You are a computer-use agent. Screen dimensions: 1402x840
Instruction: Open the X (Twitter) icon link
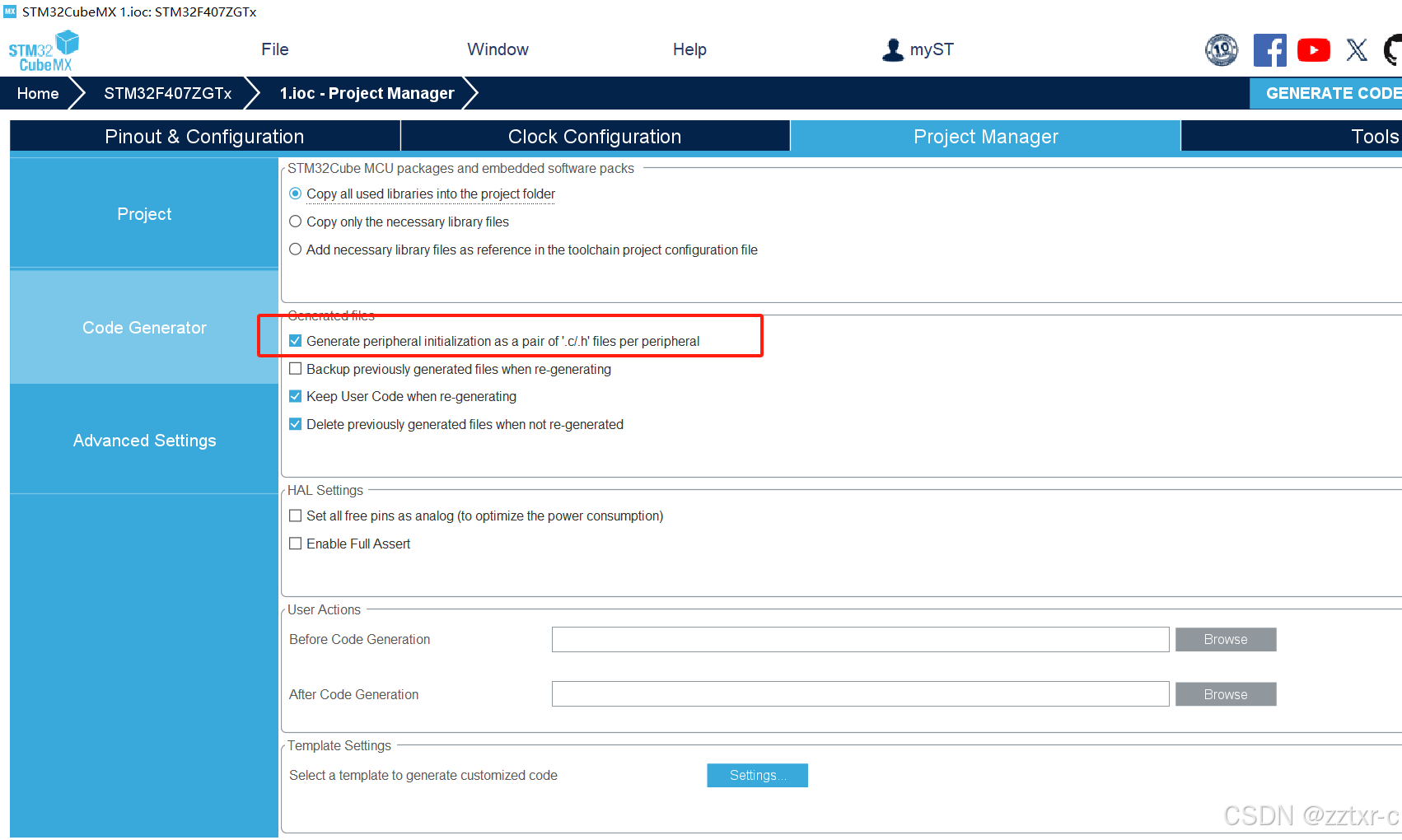click(1357, 50)
